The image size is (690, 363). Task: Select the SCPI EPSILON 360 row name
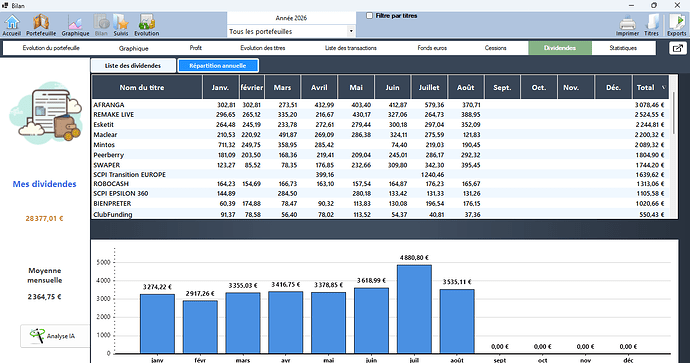121,194
